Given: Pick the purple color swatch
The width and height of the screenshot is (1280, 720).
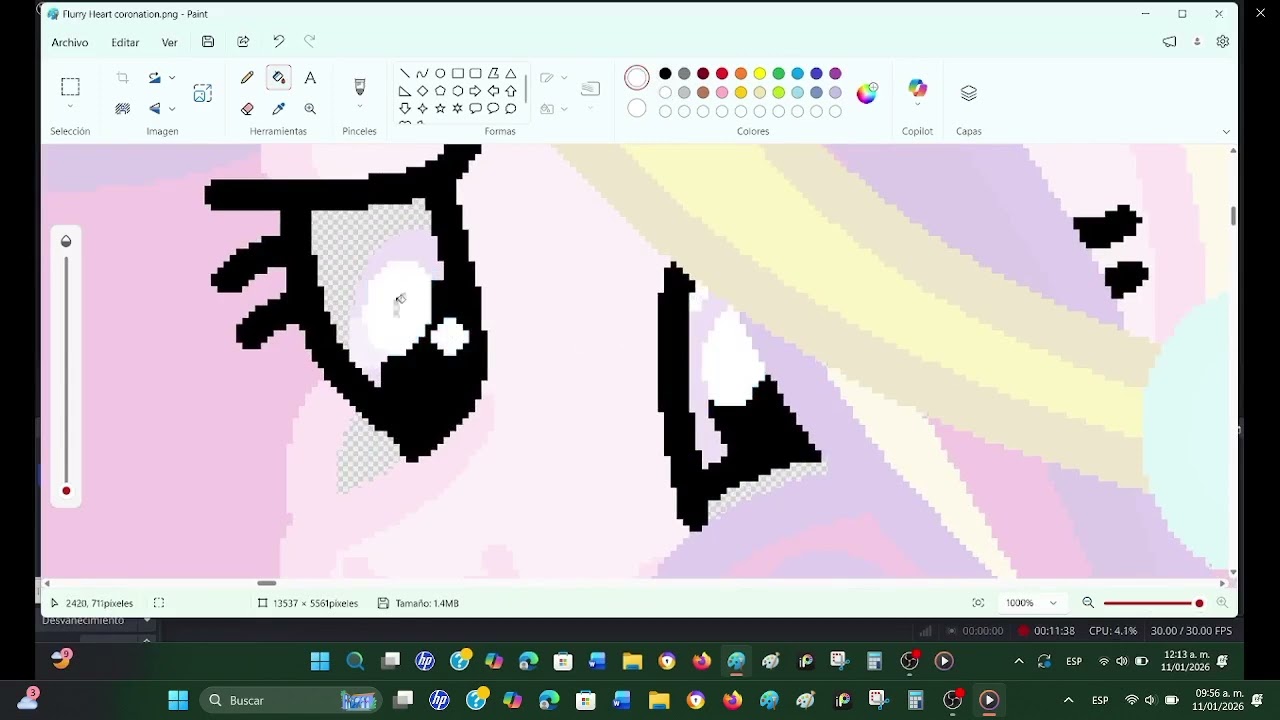Looking at the screenshot, I should pos(835,73).
